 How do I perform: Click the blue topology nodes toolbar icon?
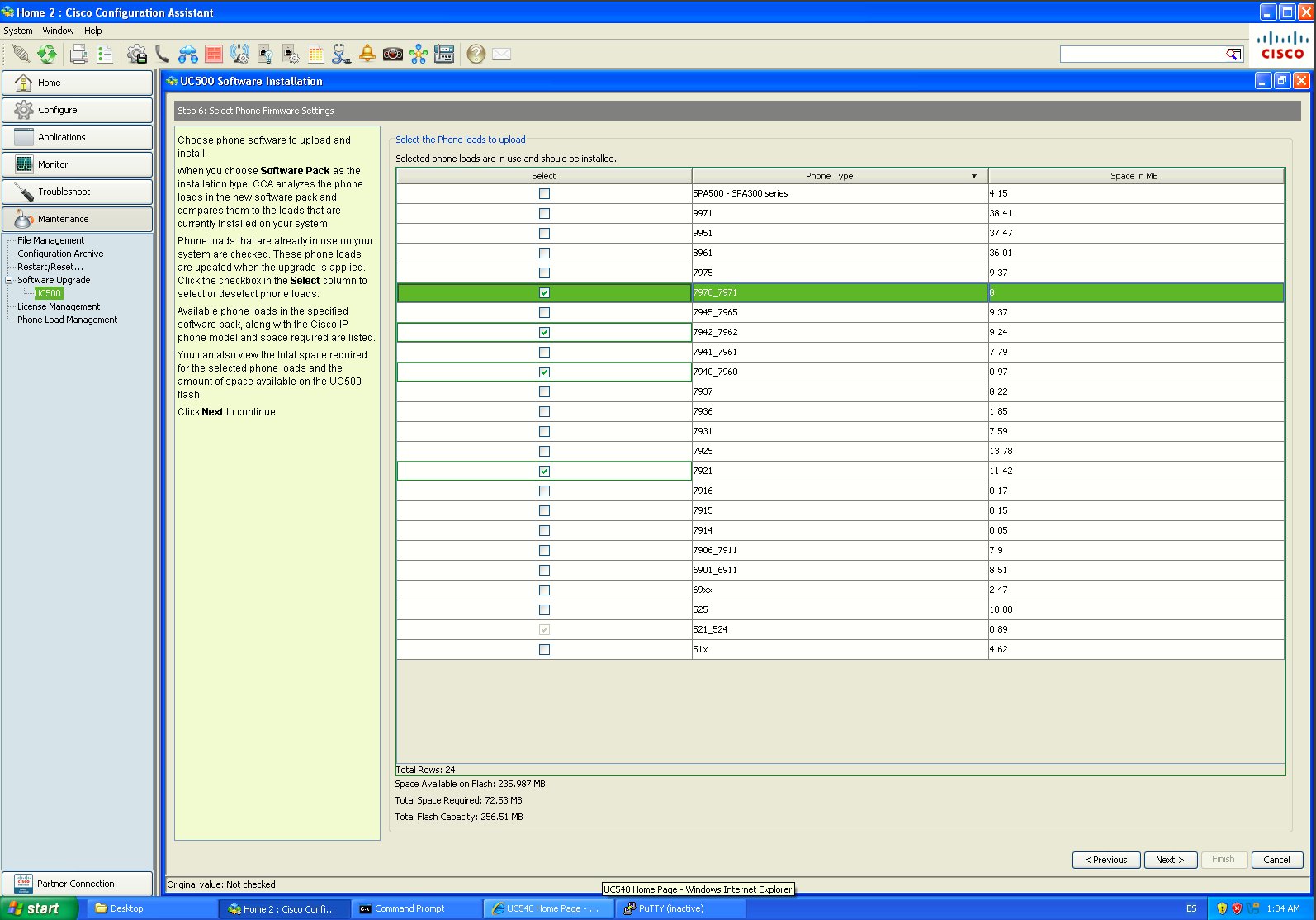pos(419,55)
